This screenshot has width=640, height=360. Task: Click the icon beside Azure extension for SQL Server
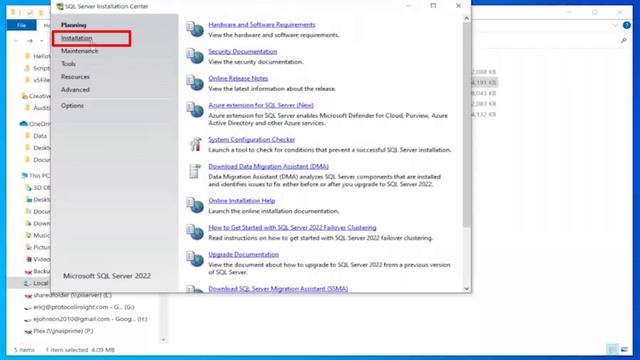[195, 110]
